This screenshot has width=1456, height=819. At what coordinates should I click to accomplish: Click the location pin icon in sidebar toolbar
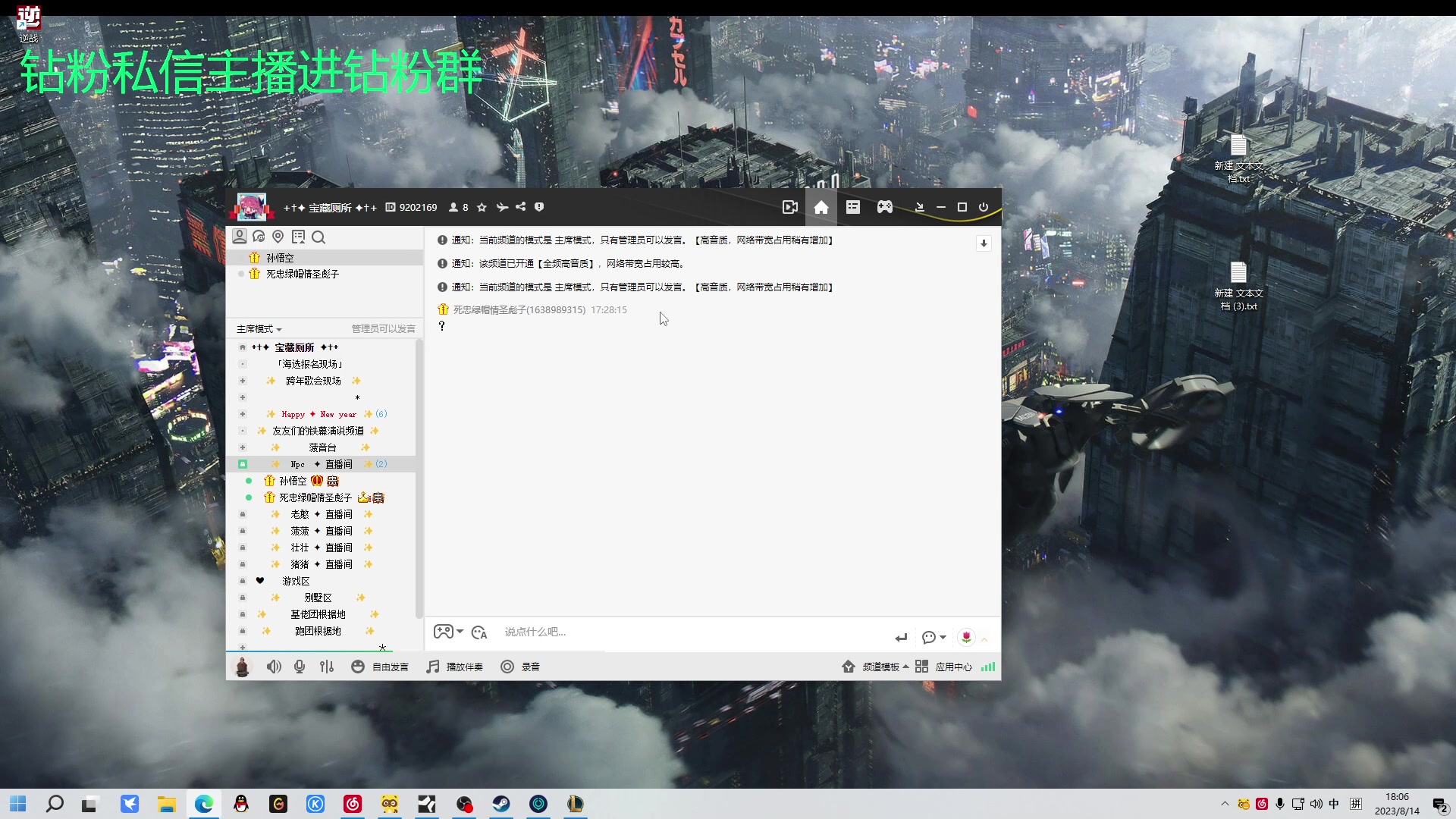[278, 237]
